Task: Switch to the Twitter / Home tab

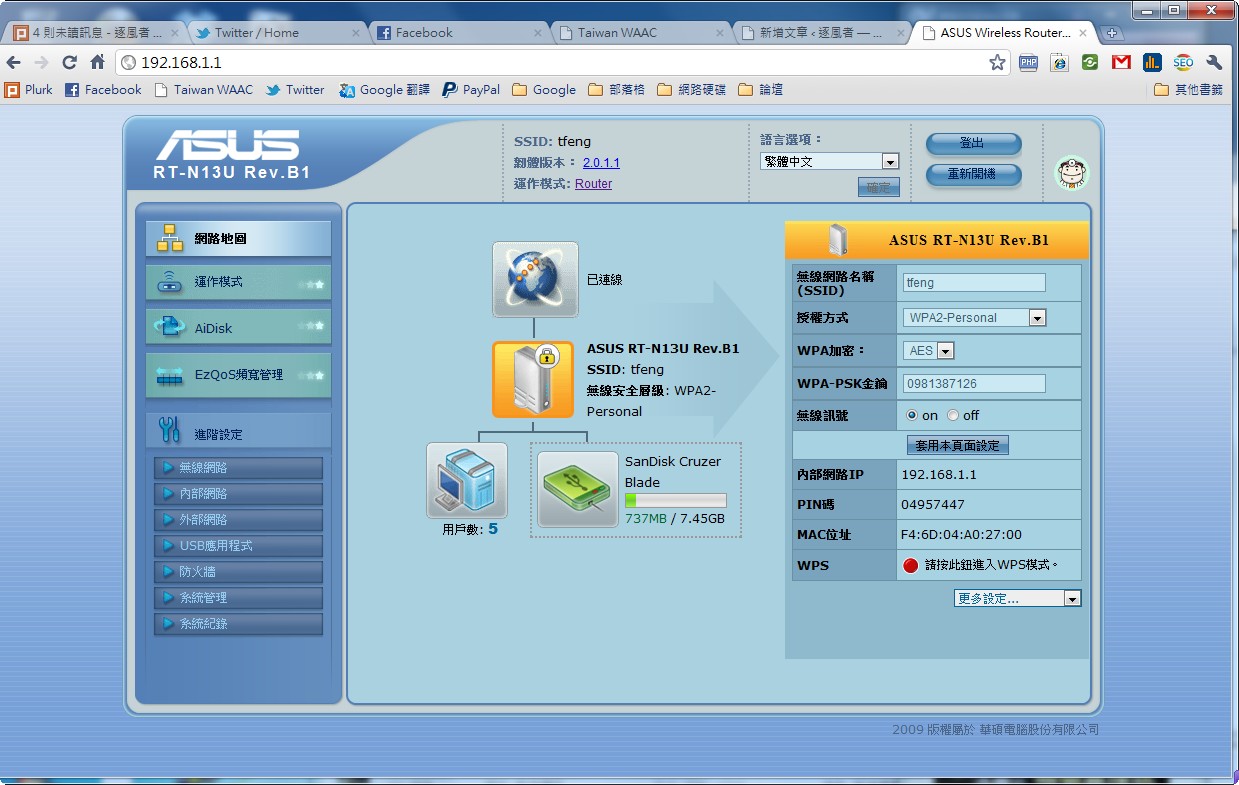Action: click(276, 33)
